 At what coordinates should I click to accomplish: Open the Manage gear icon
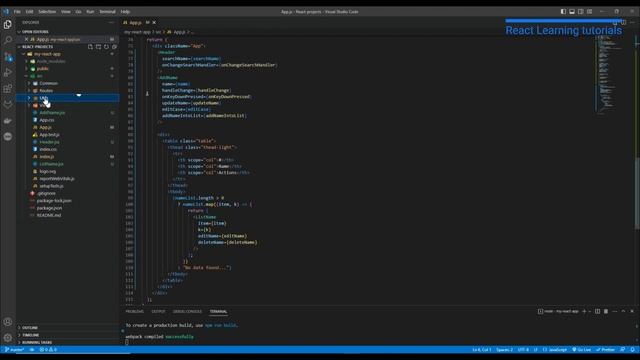pyautogui.click(x=8, y=338)
